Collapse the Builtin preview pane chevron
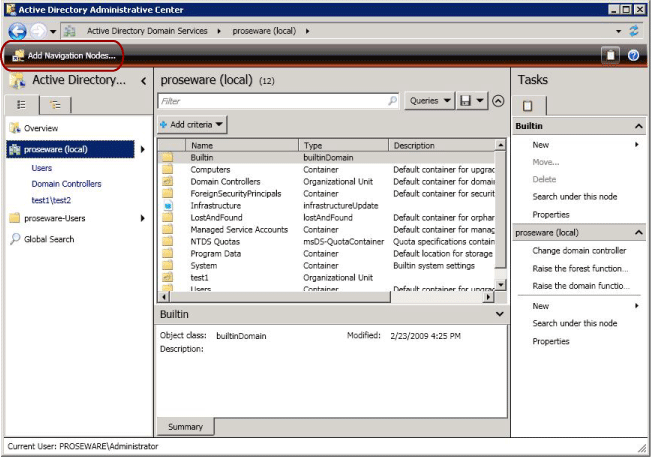The width and height of the screenshot is (651, 457). [x=499, y=314]
